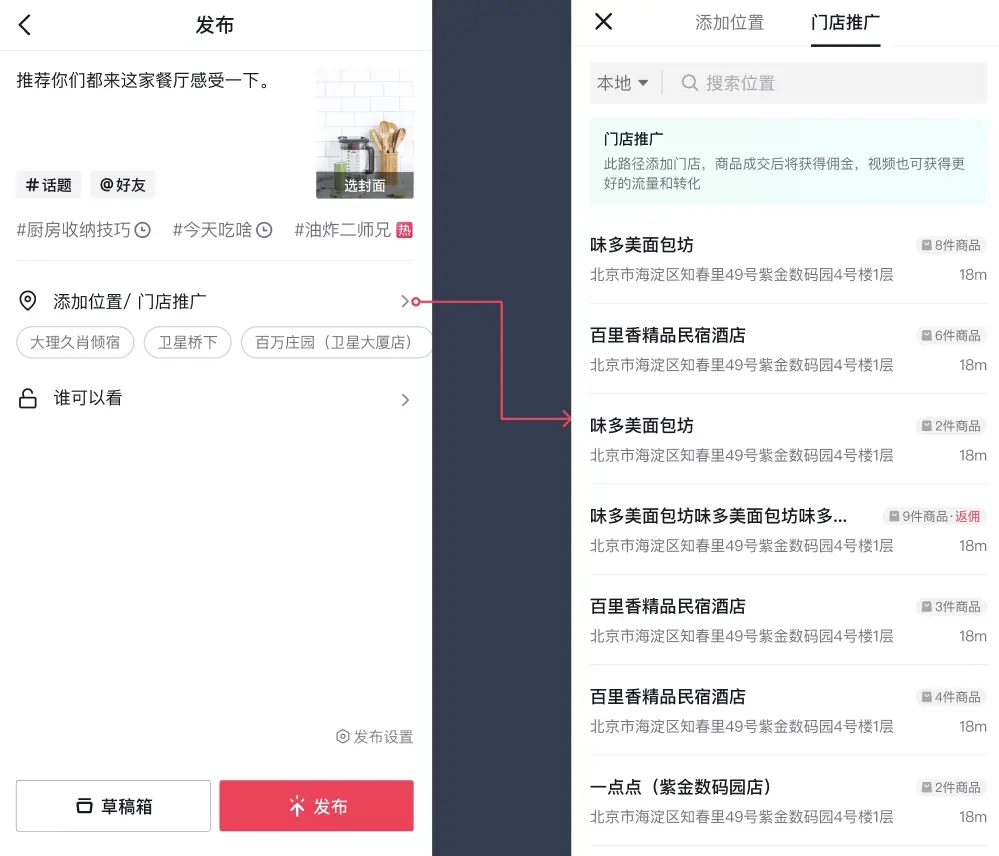Open the 本地 region dropdown
Viewport: 999px width, 856px height.
pyautogui.click(x=622, y=83)
